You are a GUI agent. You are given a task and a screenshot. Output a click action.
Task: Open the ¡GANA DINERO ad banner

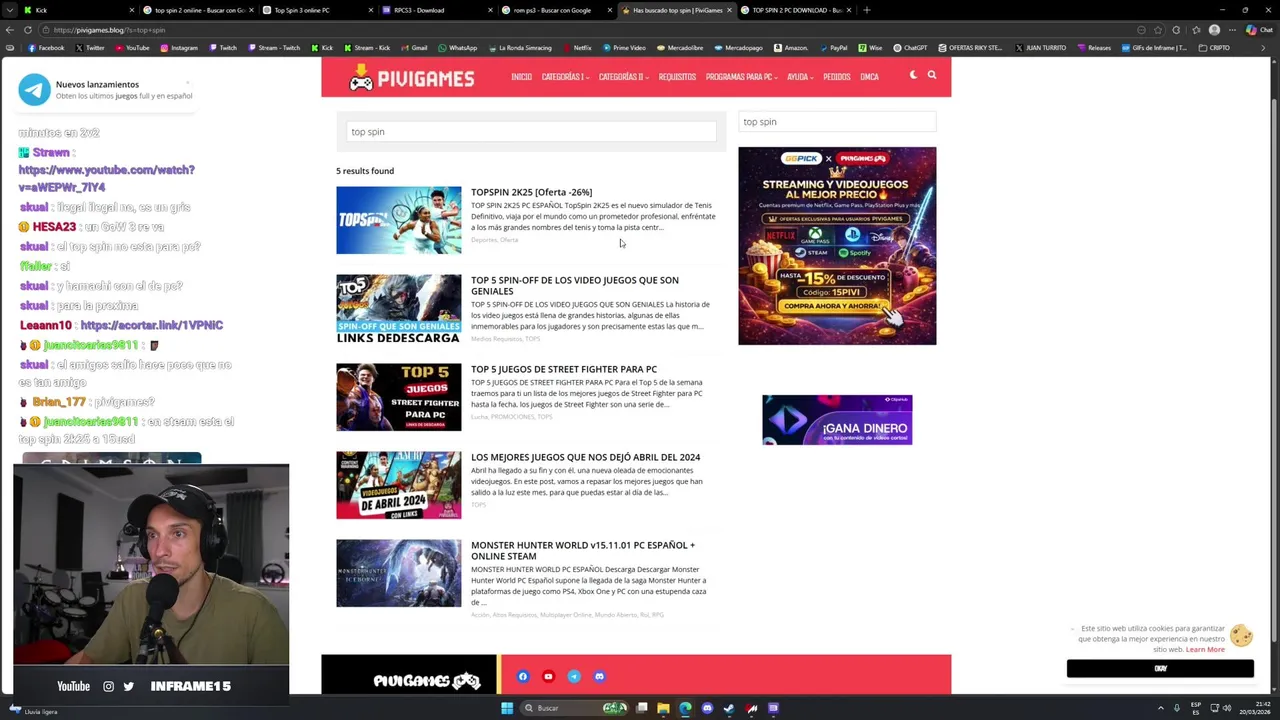(x=837, y=419)
